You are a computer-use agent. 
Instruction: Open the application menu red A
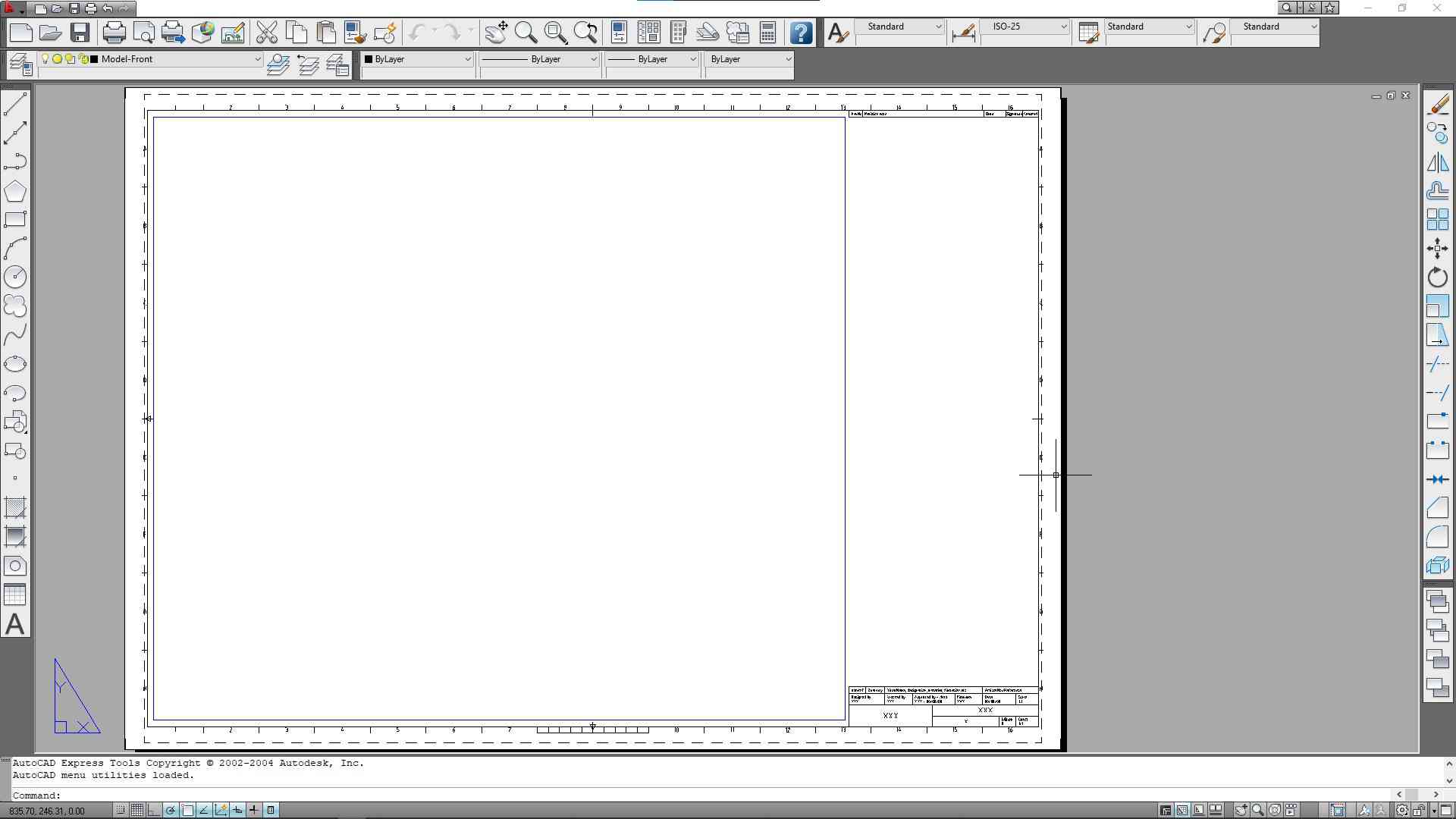tap(10, 8)
